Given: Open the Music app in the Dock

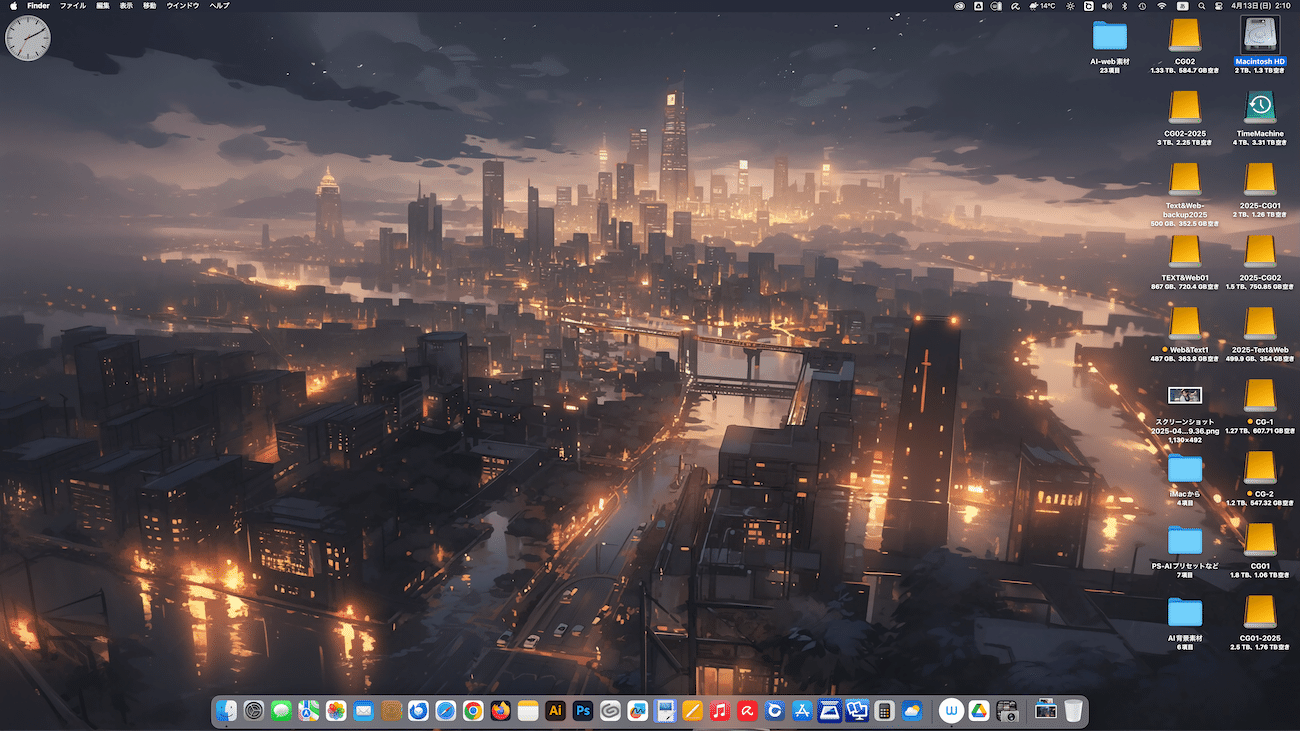Looking at the screenshot, I should 719,711.
